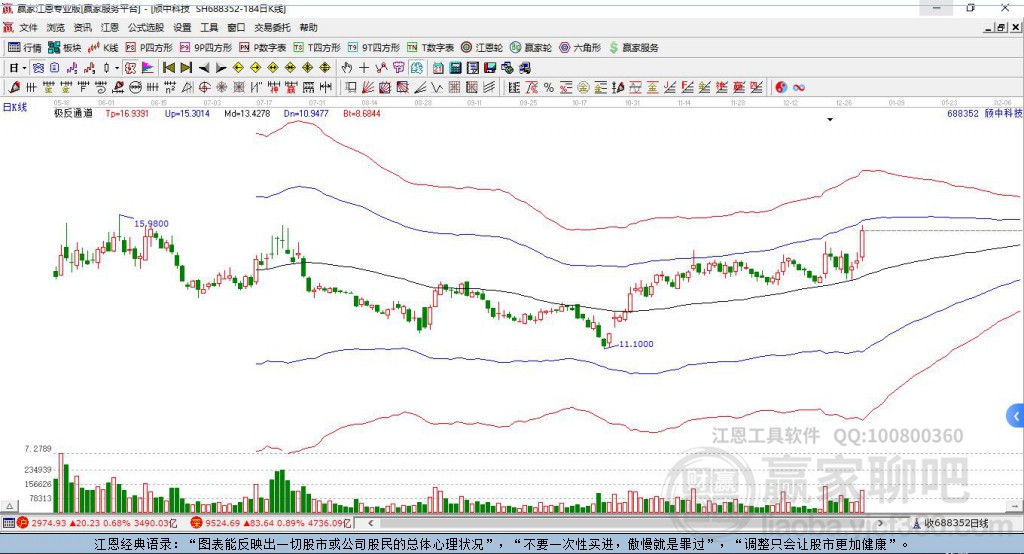1024x554 pixels.
Task: Open the calculator icon
Action: point(455,68)
